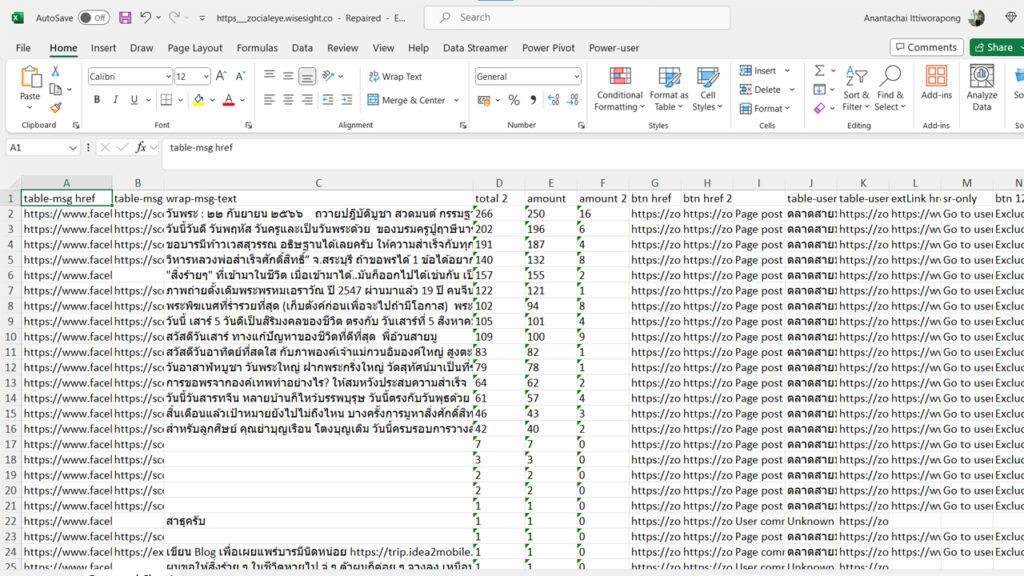The width and height of the screenshot is (1024, 576).
Task: Expand Merge & Center dropdown arrow
Action: tap(456, 100)
